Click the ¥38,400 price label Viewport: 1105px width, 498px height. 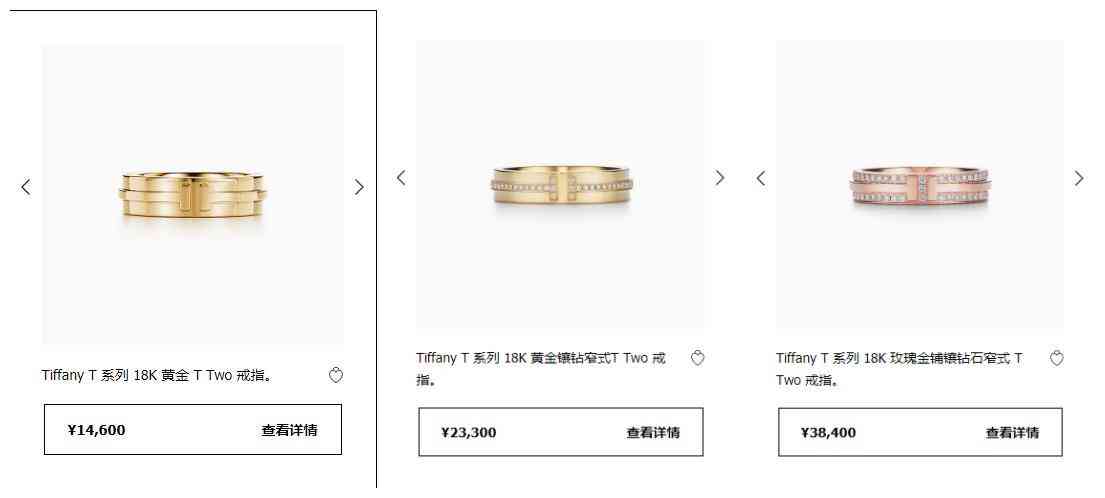pyautogui.click(x=828, y=432)
